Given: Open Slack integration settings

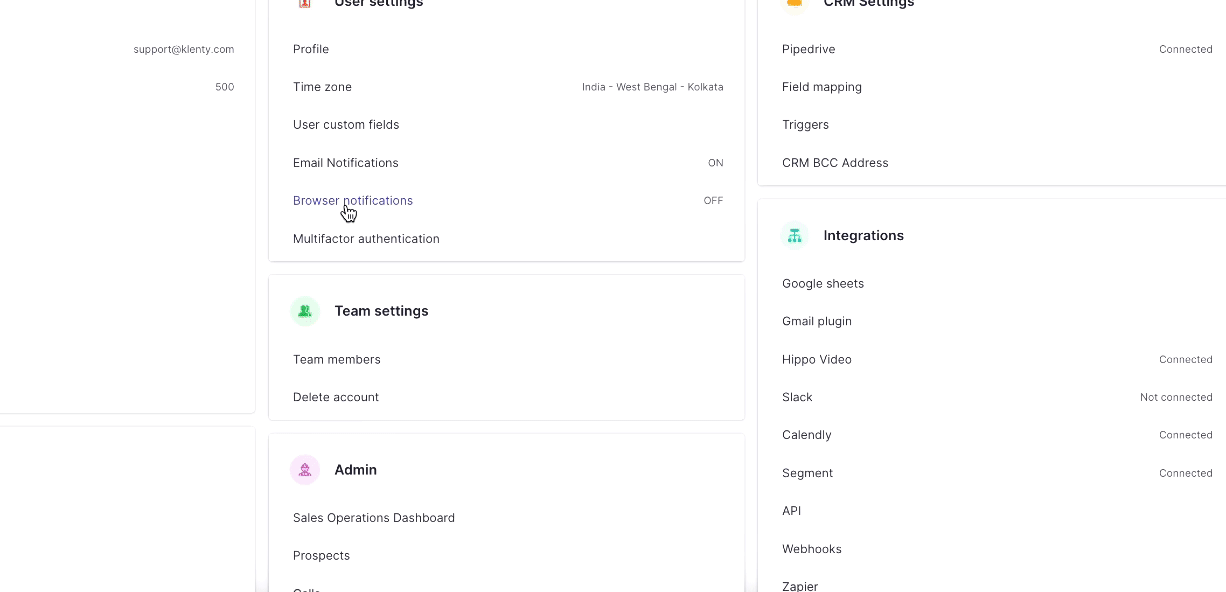Looking at the screenshot, I should point(797,397).
